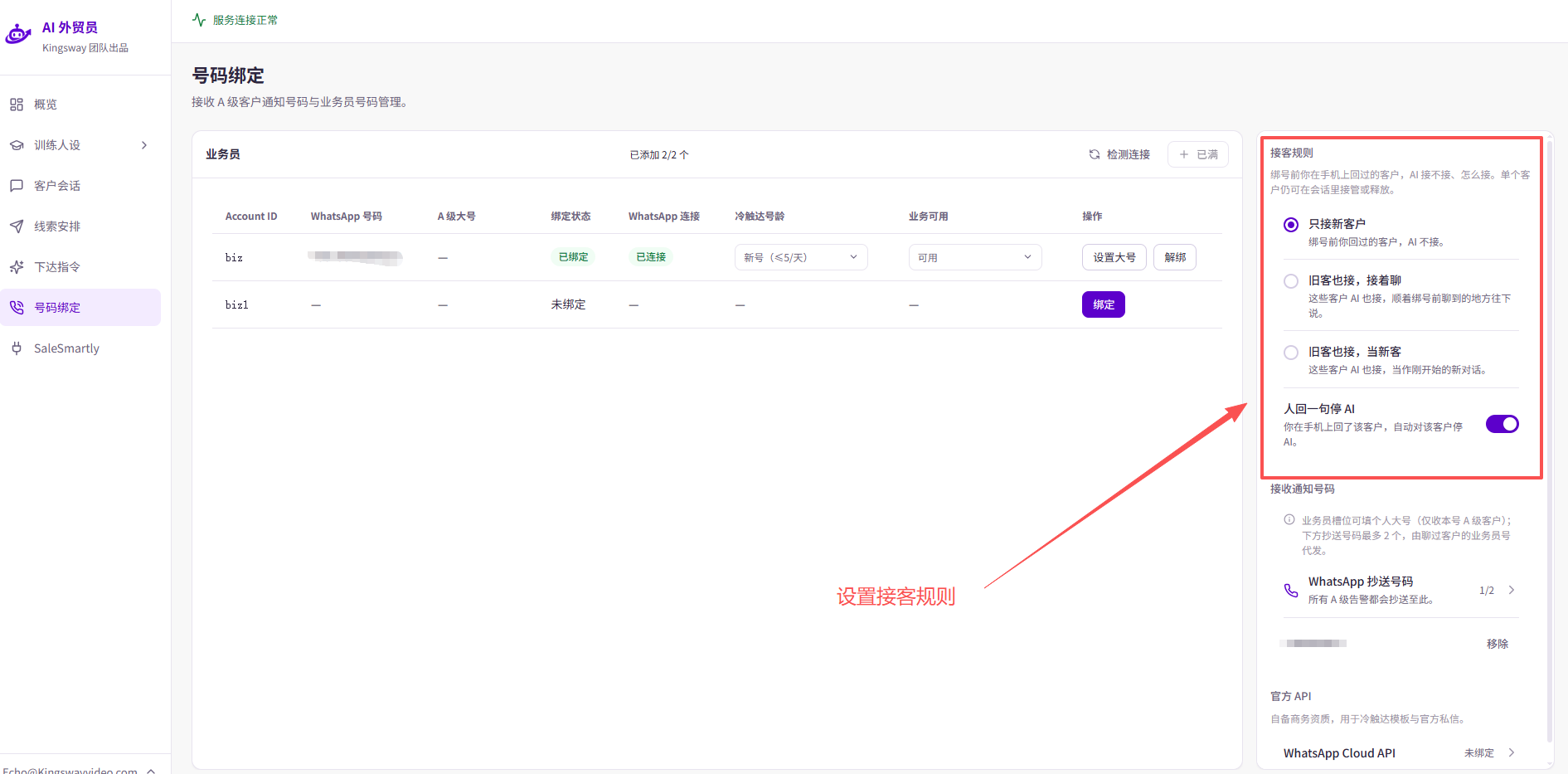Click 移除 to remove the CC number
Viewport: 1568px width, 774px height.
coord(1498,644)
